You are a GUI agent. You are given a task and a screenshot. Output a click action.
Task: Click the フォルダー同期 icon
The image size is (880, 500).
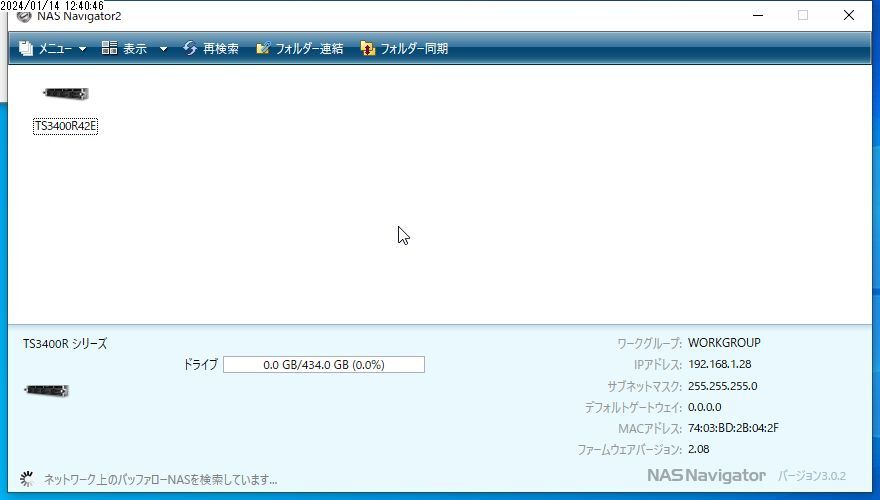368,48
